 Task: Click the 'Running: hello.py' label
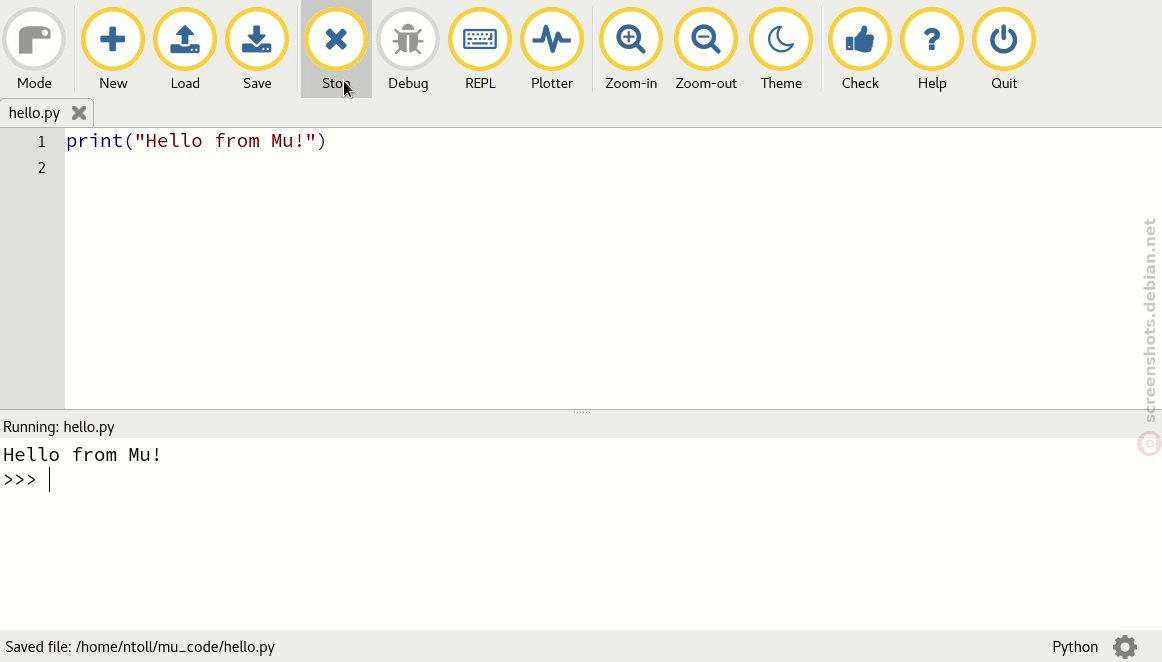(59, 427)
